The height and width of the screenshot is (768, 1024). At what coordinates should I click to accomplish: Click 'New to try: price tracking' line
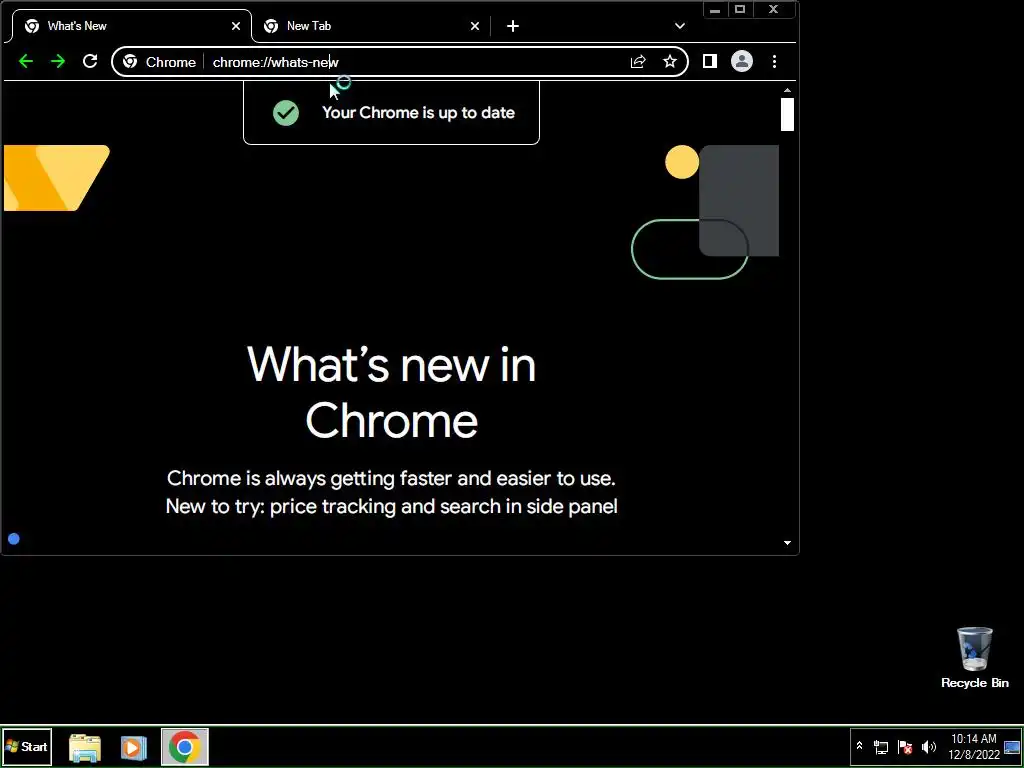[x=391, y=506]
